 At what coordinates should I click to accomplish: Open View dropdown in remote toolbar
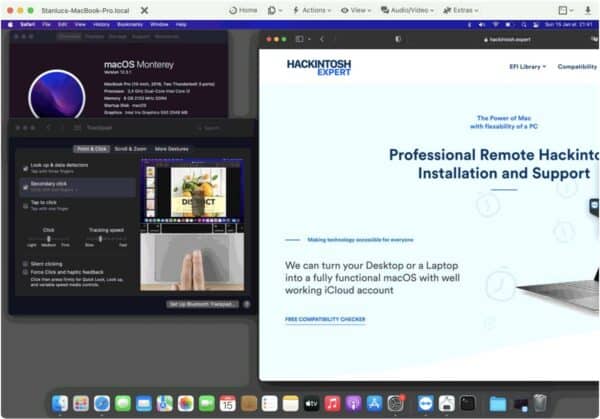[355, 10]
